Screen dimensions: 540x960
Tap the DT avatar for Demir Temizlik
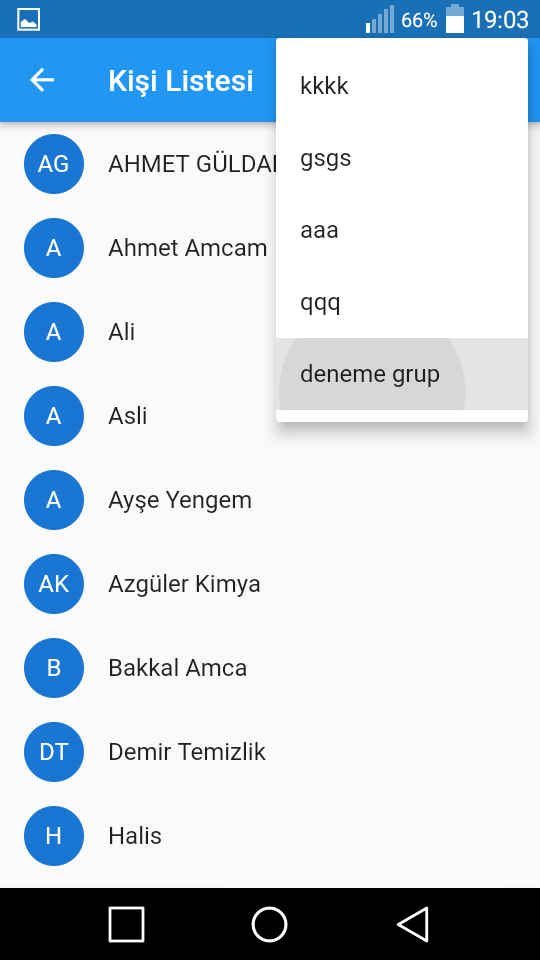[x=54, y=752]
